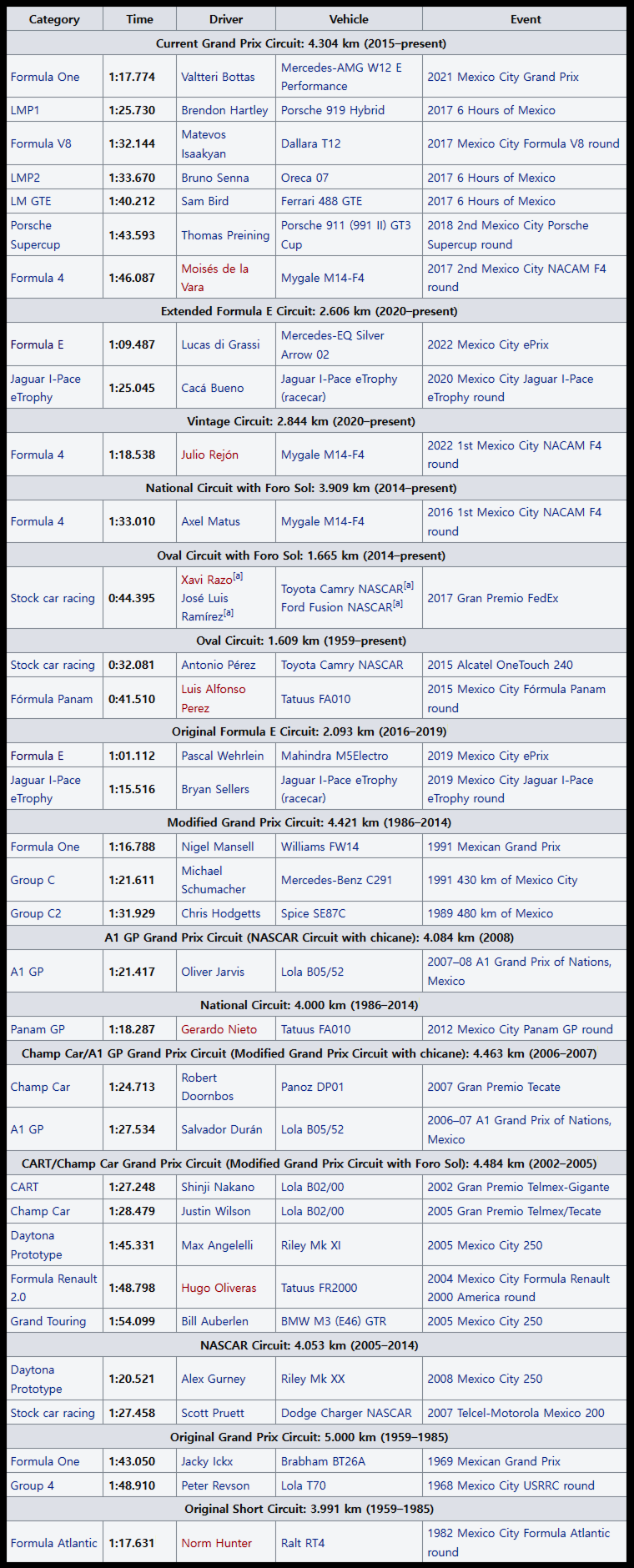Open the 2021 Mexico City Grand Prix link
This screenshot has width=634, height=1568.
(x=503, y=77)
